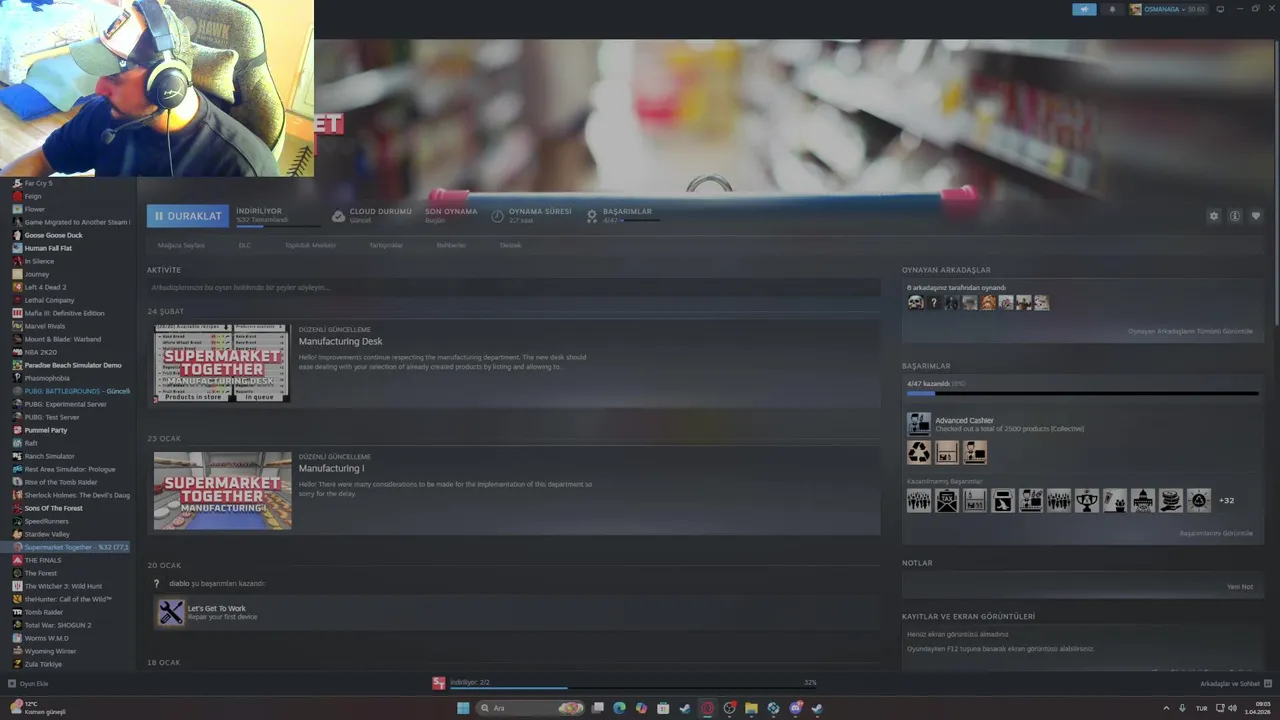Open the Windows Start menu
This screenshot has height=720, width=1280.
point(463,708)
